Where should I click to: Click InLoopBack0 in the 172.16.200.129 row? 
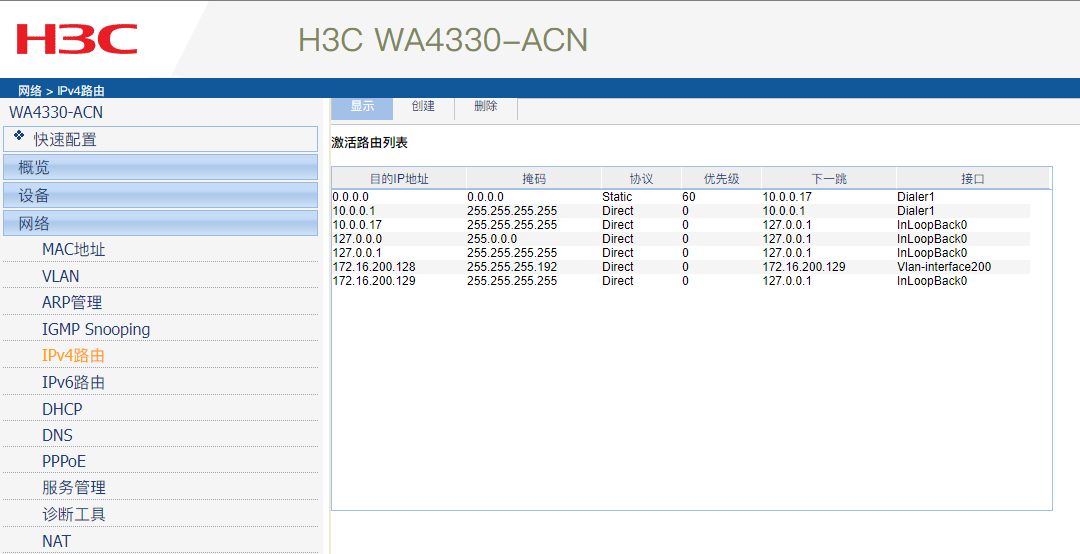[932, 281]
